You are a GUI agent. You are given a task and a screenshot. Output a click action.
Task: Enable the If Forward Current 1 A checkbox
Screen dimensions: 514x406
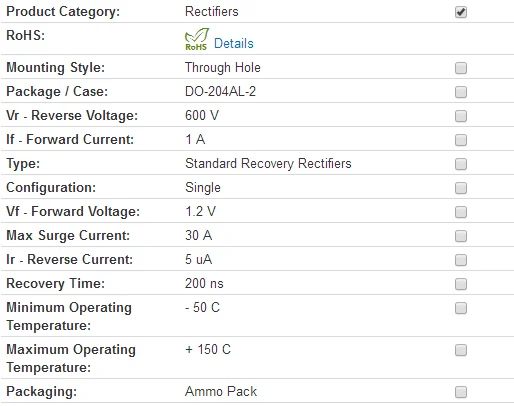coord(461,140)
